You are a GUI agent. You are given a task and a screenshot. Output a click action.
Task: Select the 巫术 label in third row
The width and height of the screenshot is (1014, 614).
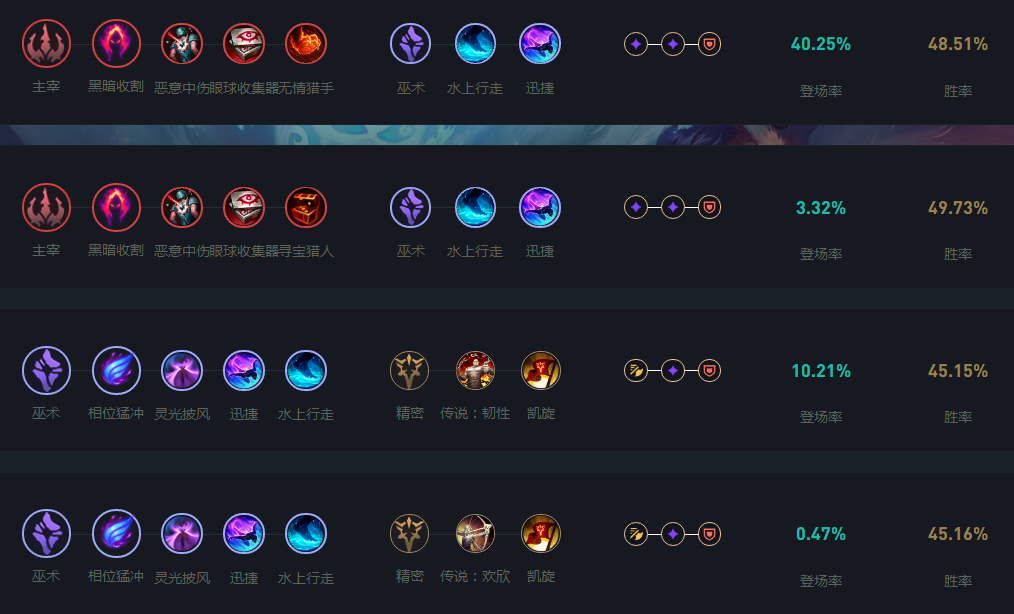coord(46,413)
